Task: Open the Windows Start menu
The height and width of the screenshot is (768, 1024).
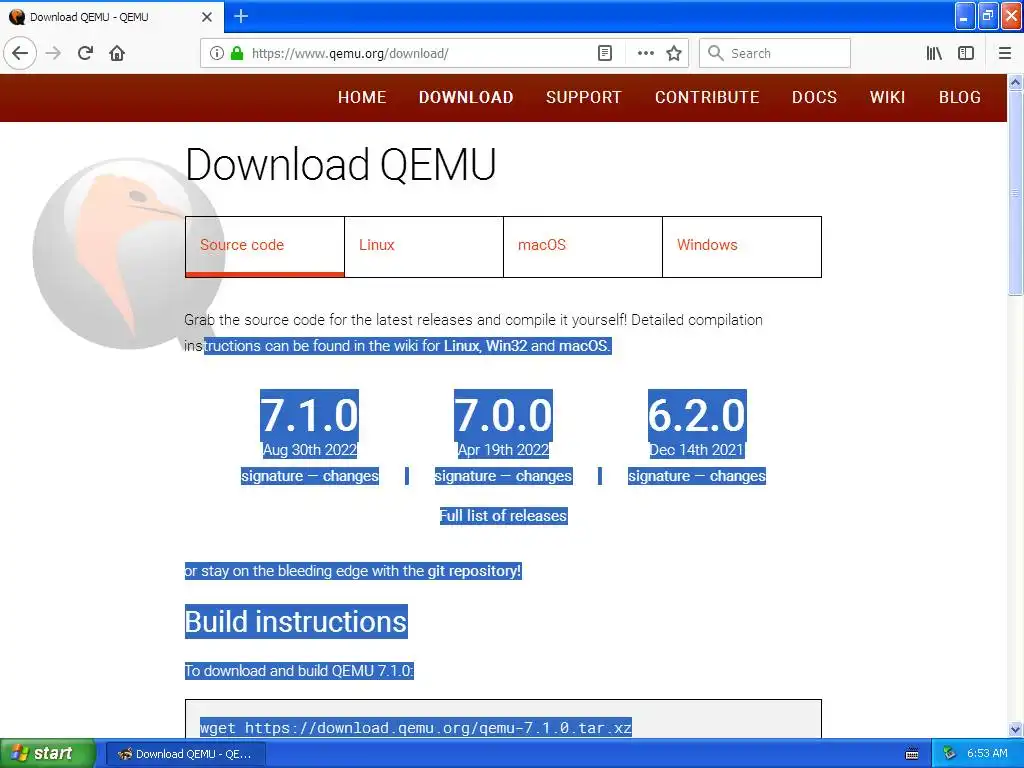Action: tap(48, 753)
